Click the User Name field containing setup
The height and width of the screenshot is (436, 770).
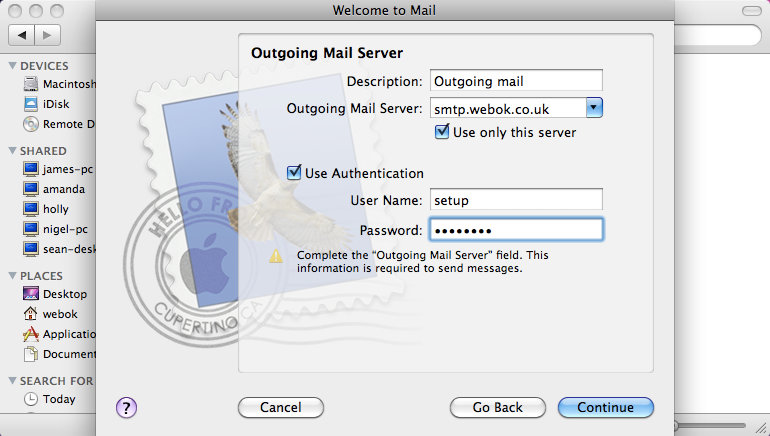pyautogui.click(x=516, y=199)
